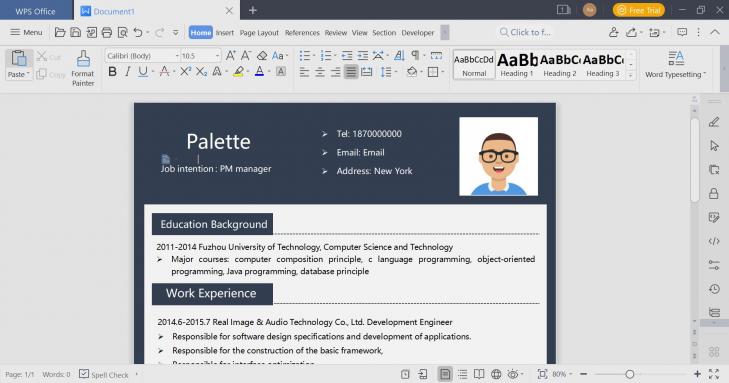Open a new tab with the plus button
Viewport: 729px width, 383px height.
tap(252, 10)
